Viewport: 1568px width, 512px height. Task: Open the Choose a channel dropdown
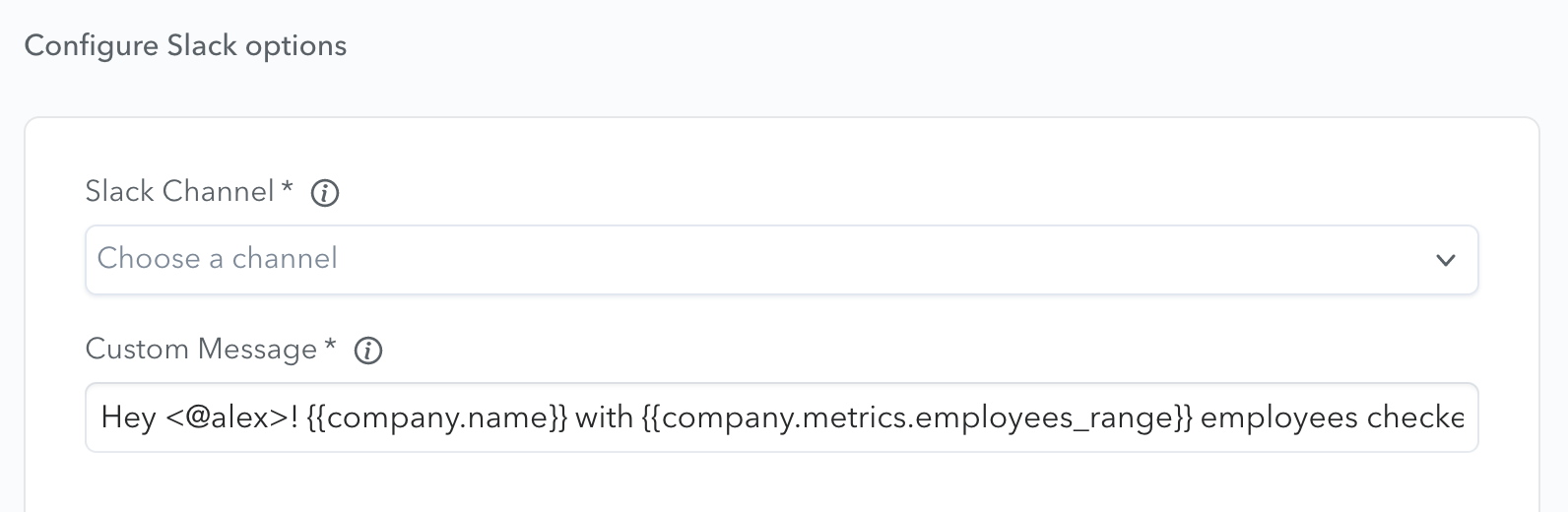coord(782,260)
